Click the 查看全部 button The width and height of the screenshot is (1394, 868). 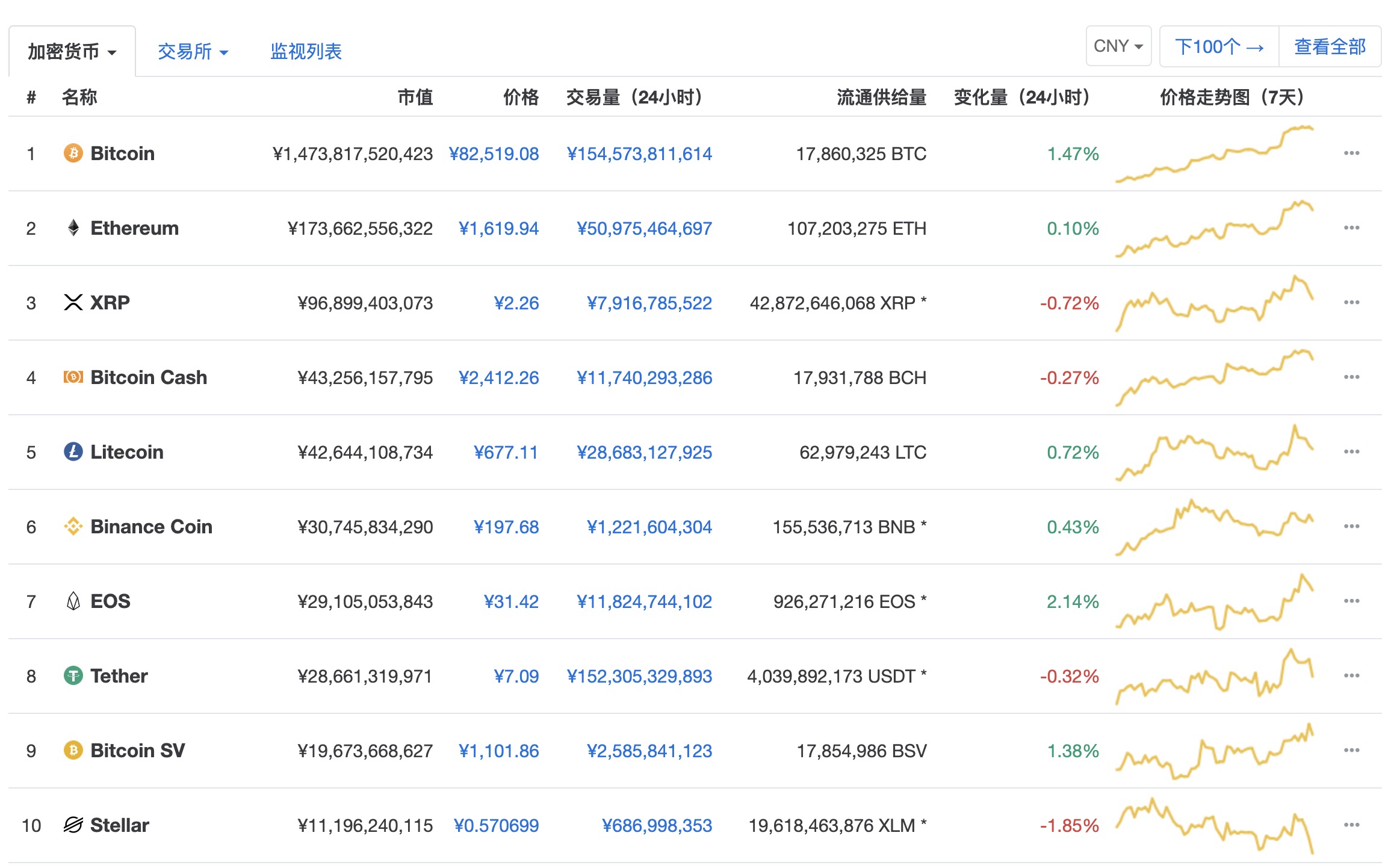(1330, 46)
